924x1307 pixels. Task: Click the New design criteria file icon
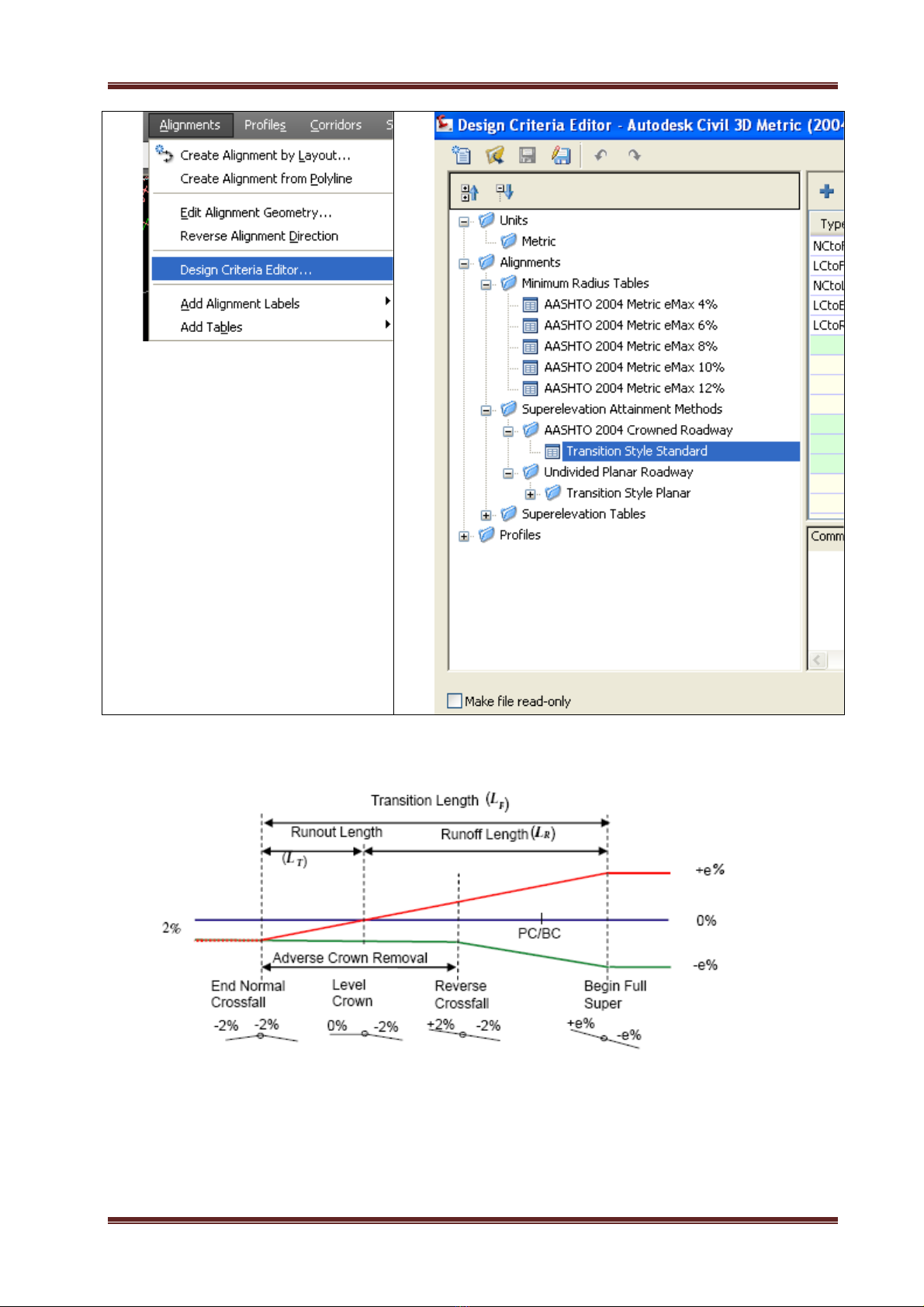click(x=462, y=155)
